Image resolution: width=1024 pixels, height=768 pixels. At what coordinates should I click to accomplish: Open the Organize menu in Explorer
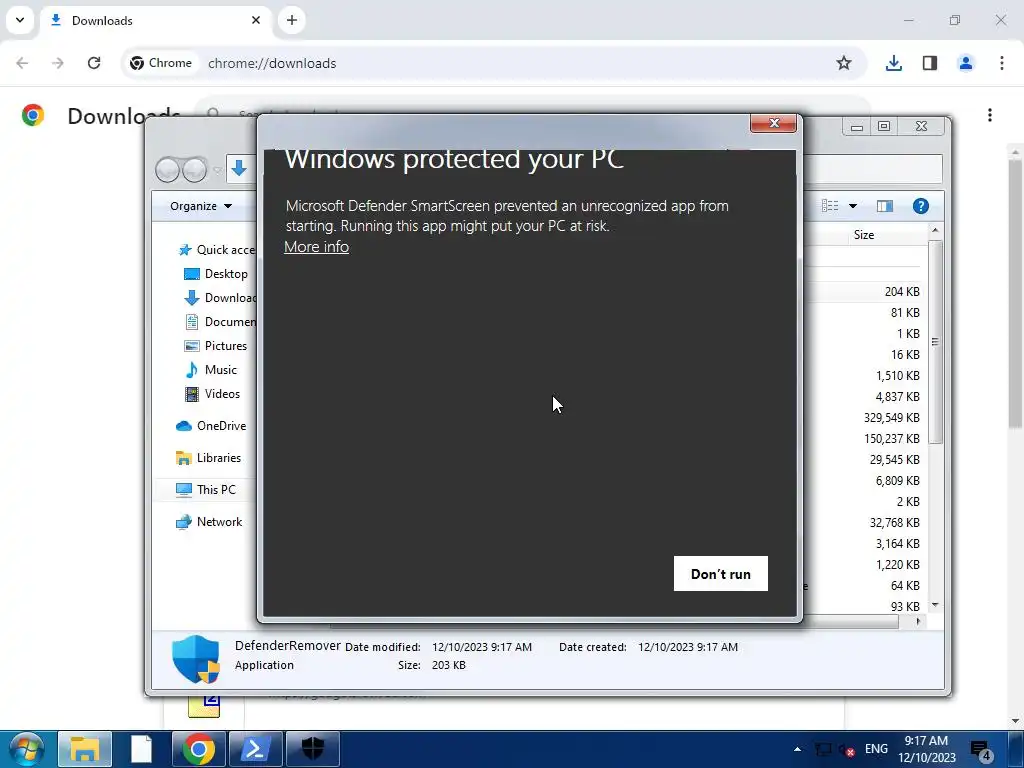pos(200,206)
